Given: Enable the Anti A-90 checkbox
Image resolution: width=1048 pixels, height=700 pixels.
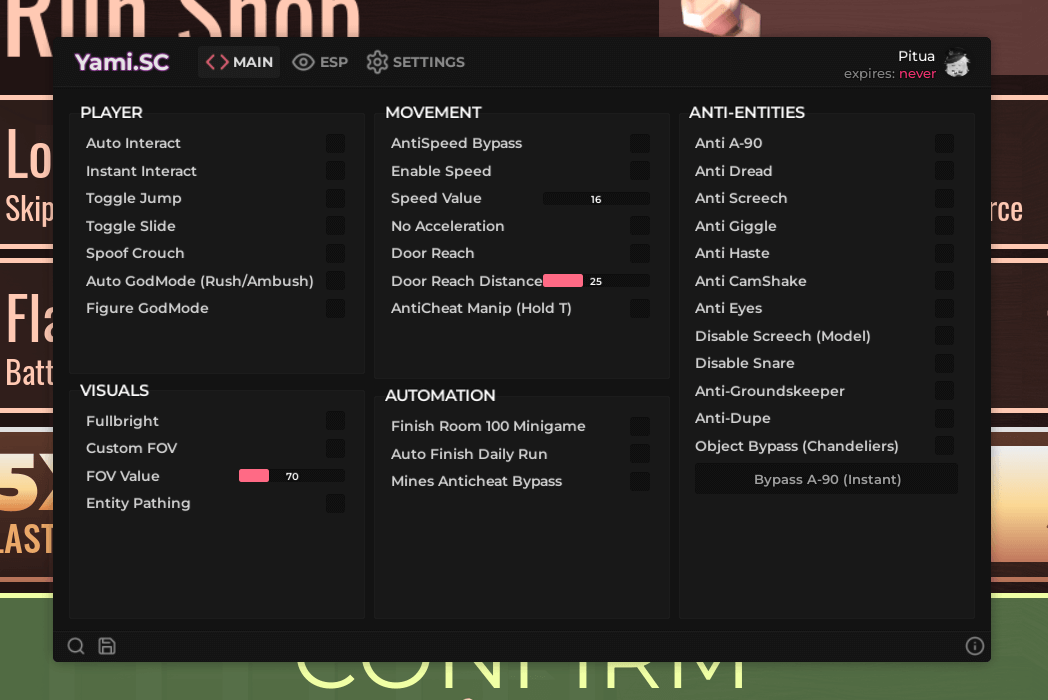Looking at the screenshot, I should [x=944, y=143].
